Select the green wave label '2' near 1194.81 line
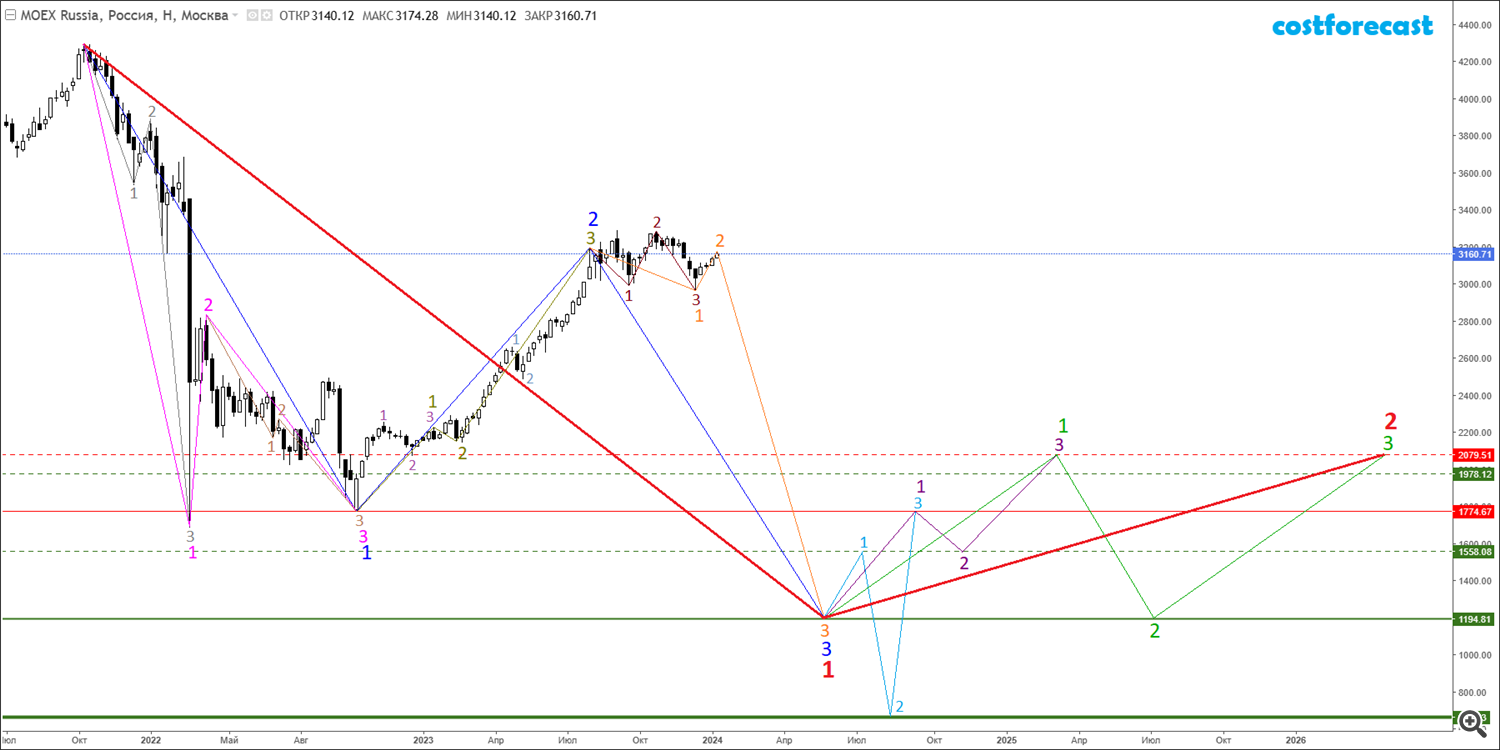Viewport: 1500px width, 750px height. click(1155, 631)
